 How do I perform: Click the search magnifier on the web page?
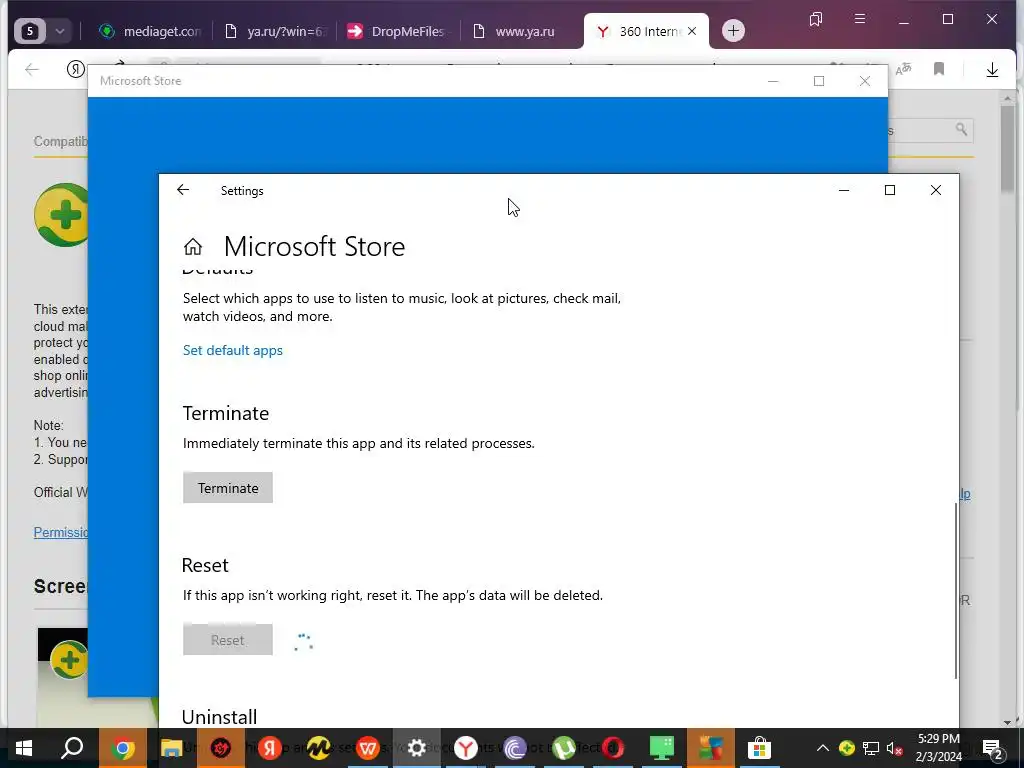pyautogui.click(x=961, y=129)
